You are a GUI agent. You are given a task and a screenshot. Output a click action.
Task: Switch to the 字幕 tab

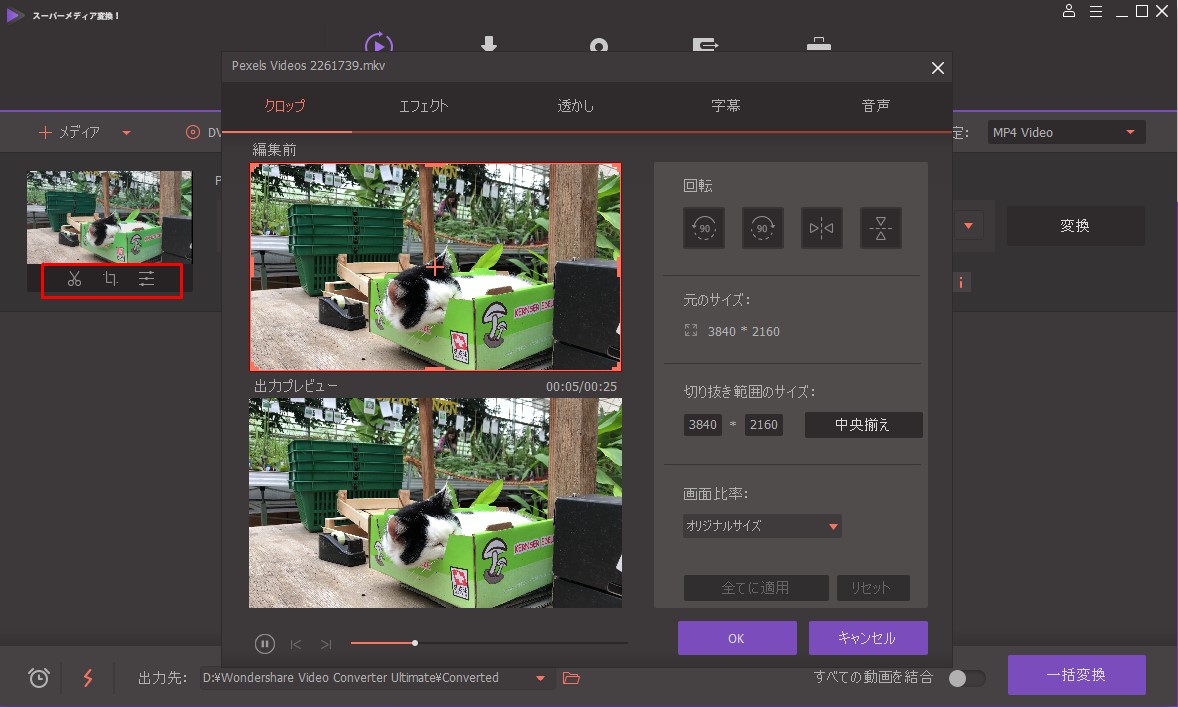726,106
